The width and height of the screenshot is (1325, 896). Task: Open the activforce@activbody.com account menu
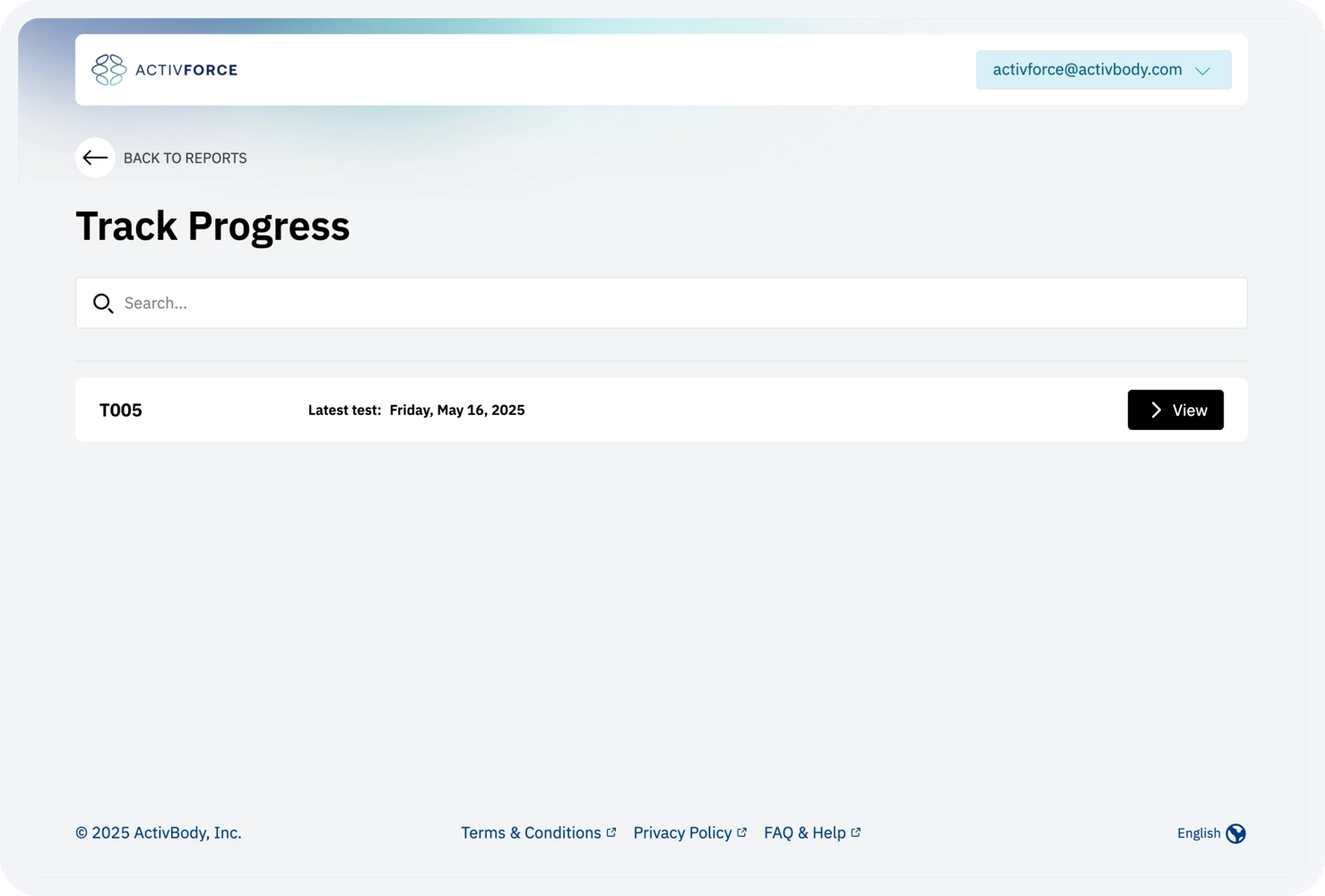(1087, 70)
